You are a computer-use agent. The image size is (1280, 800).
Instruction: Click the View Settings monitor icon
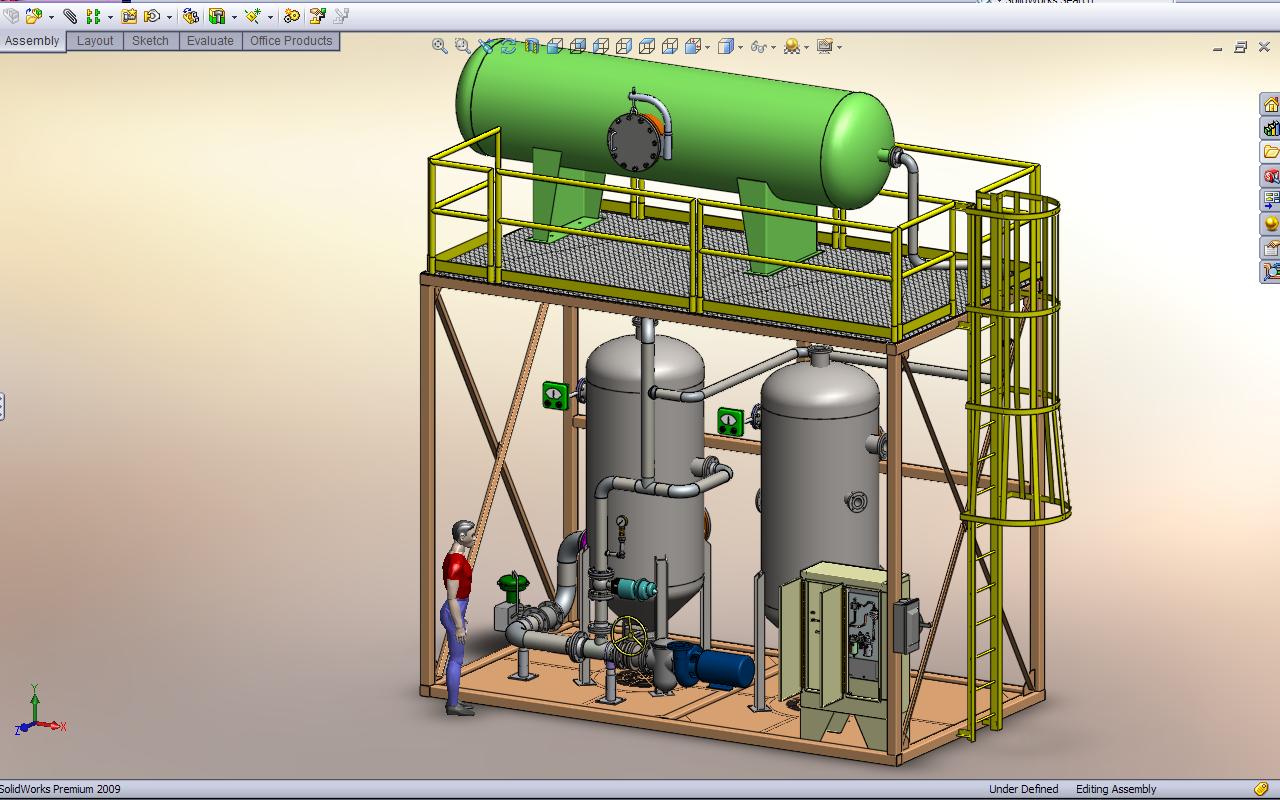click(x=825, y=46)
